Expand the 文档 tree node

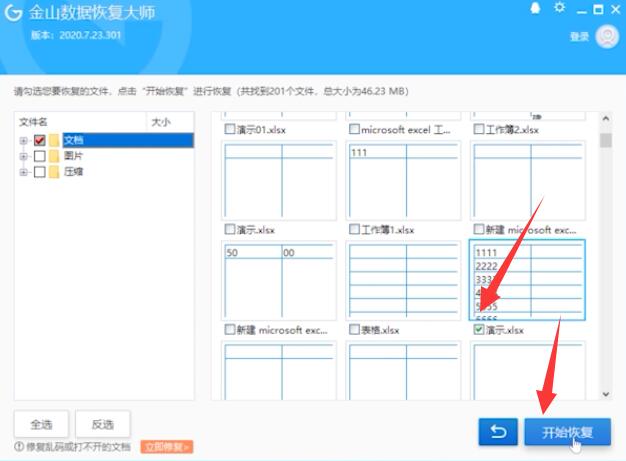(x=24, y=140)
